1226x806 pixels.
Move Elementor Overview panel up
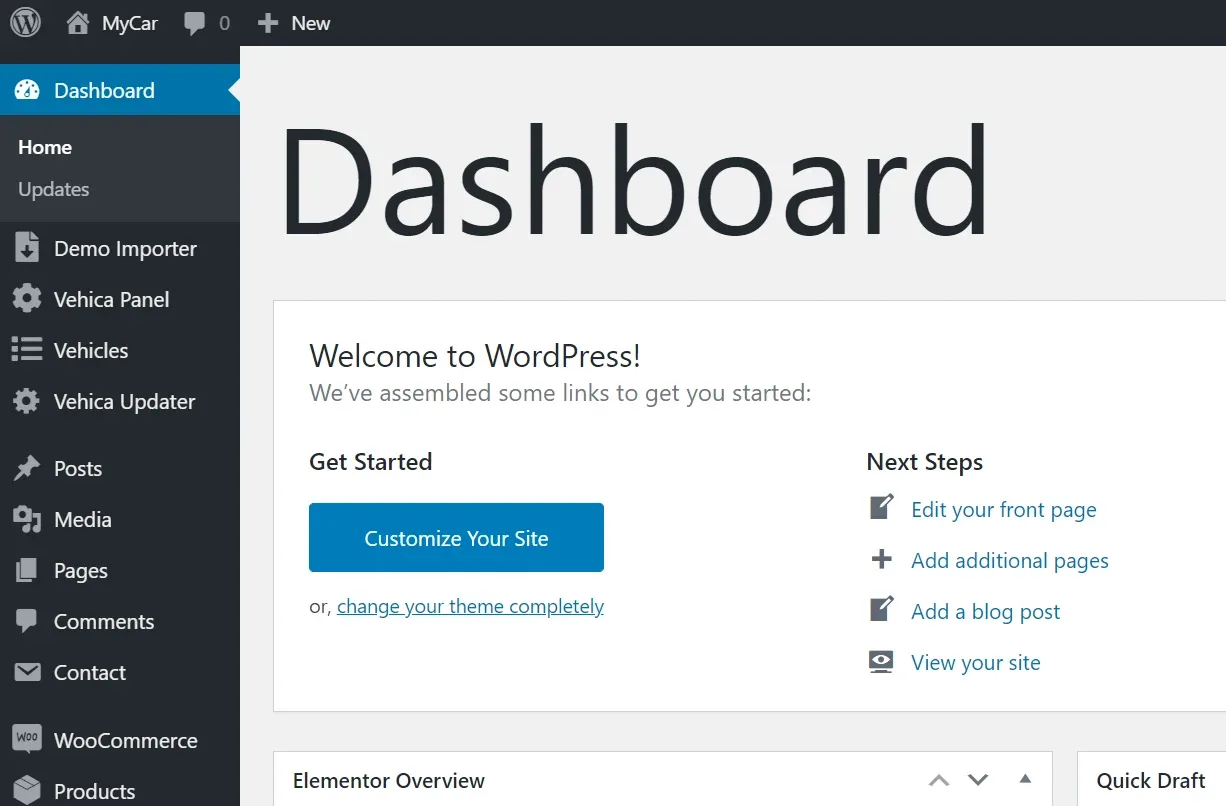click(x=938, y=780)
